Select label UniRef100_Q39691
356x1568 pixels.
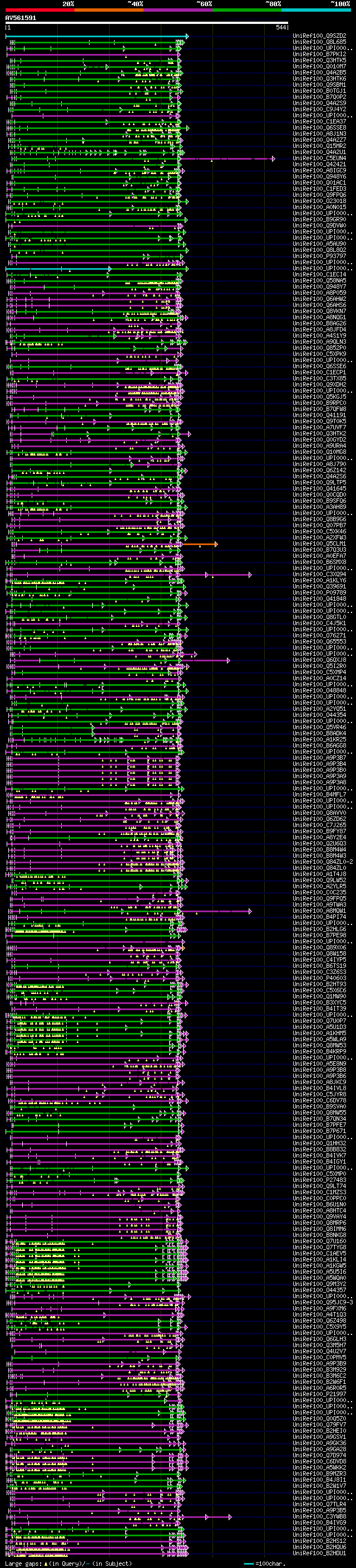pyautogui.click(x=319, y=586)
